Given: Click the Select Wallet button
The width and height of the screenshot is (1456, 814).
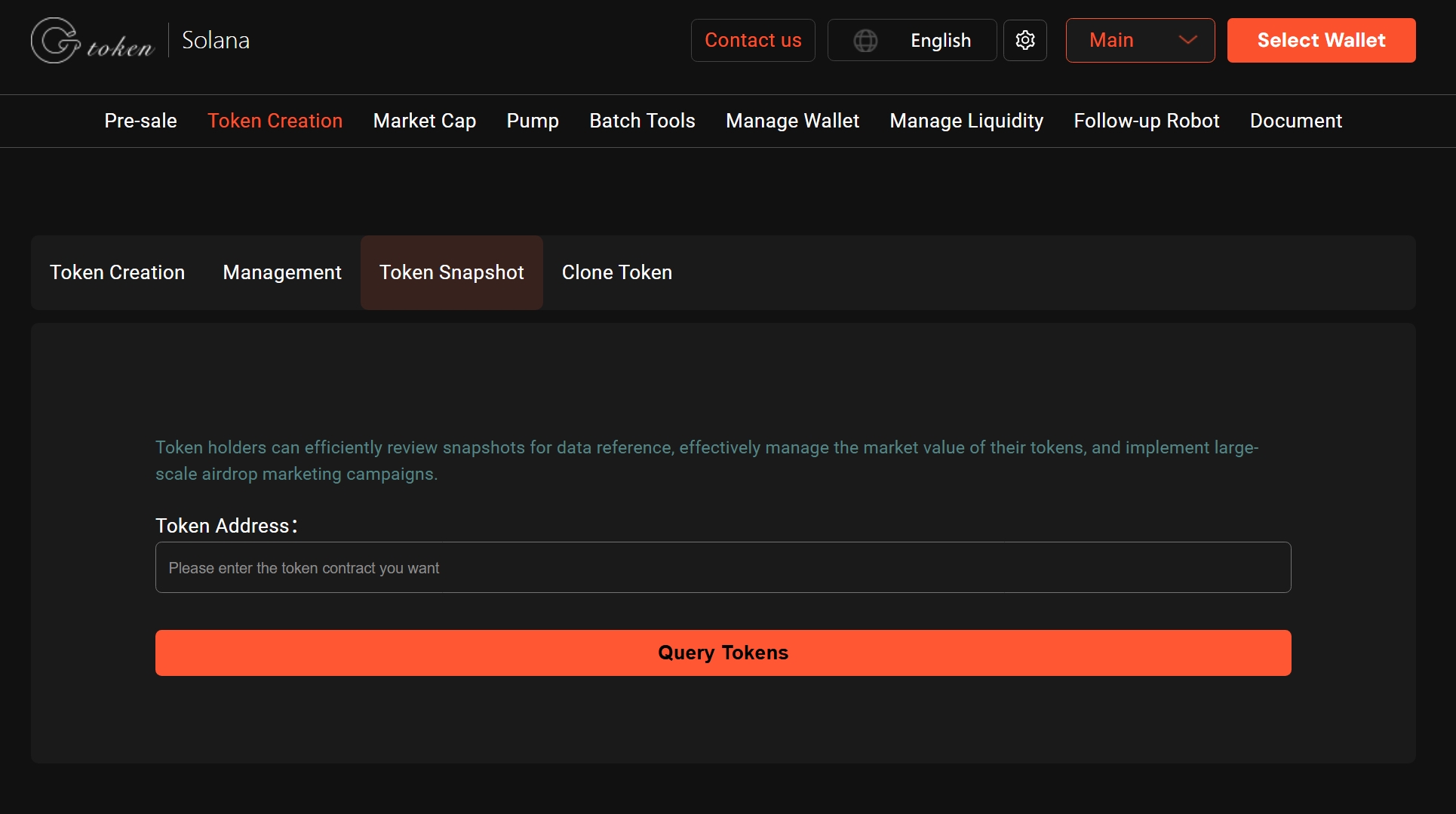Looking at the screenshot, I should [1320, 40].
